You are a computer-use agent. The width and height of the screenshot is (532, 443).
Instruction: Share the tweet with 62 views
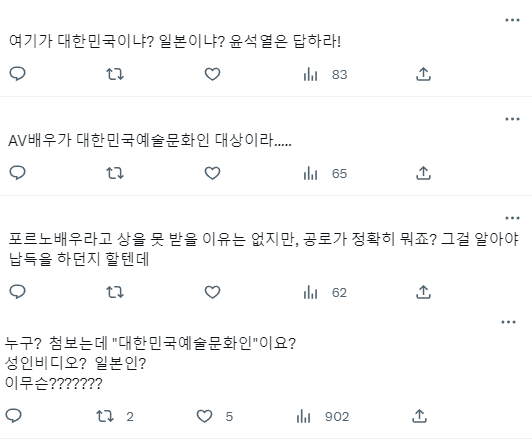tap(423, 292)
